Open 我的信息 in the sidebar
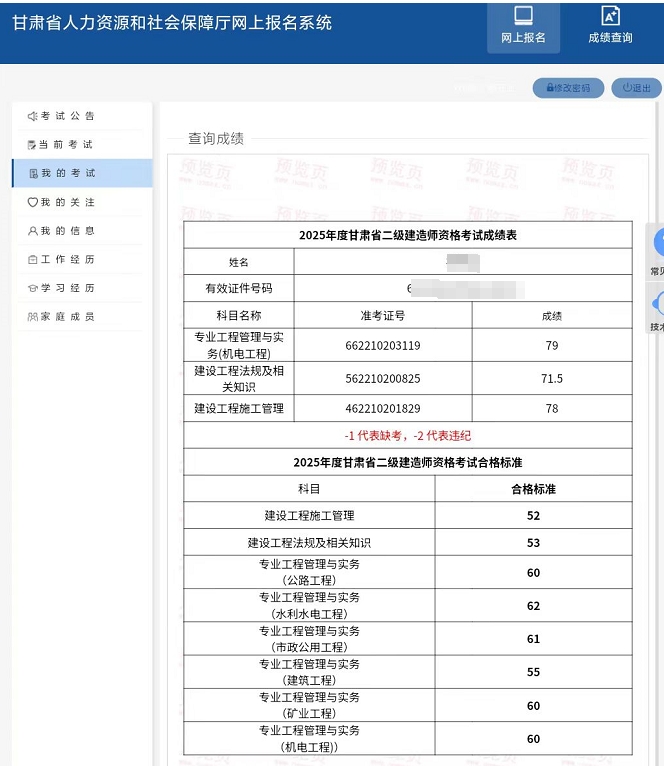Image resolution: width=664 pixels, height=766 pixels. click(x=82, y=231)
